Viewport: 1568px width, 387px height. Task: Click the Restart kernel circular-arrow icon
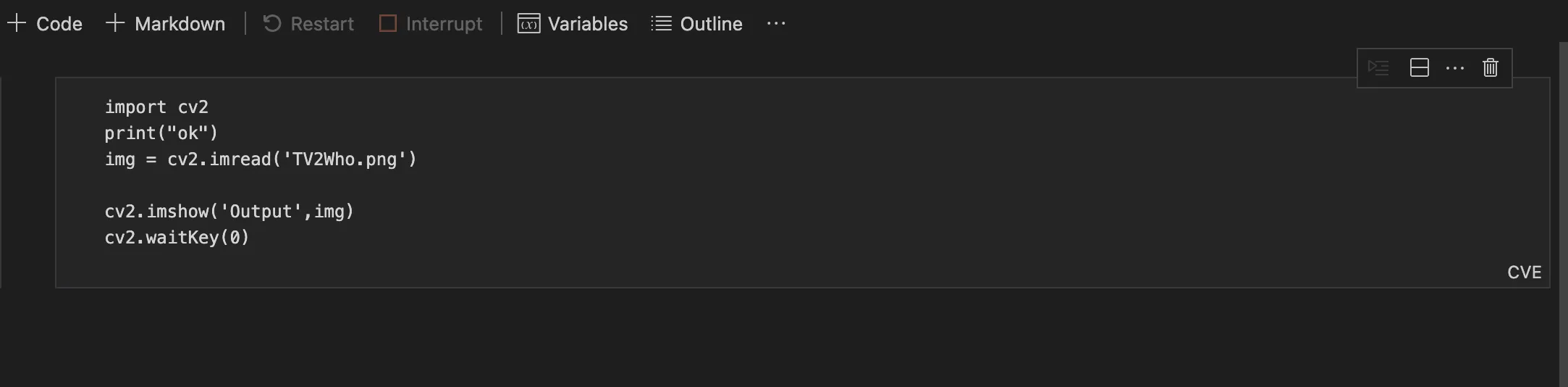coord(272,24)
